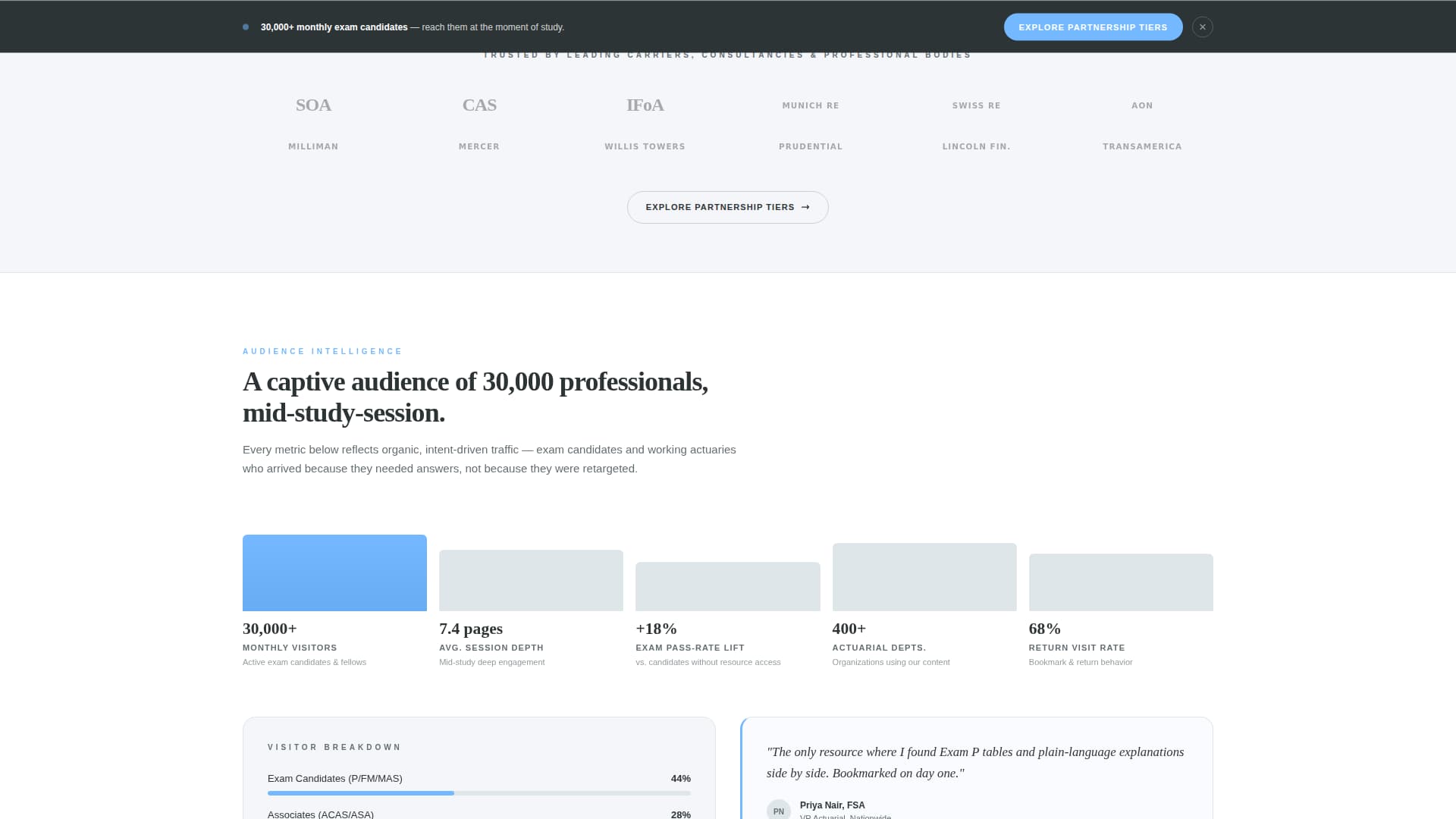The image size is (1456, 819).
Task: Select the Mercer partner link
Action: coord(479,146)
